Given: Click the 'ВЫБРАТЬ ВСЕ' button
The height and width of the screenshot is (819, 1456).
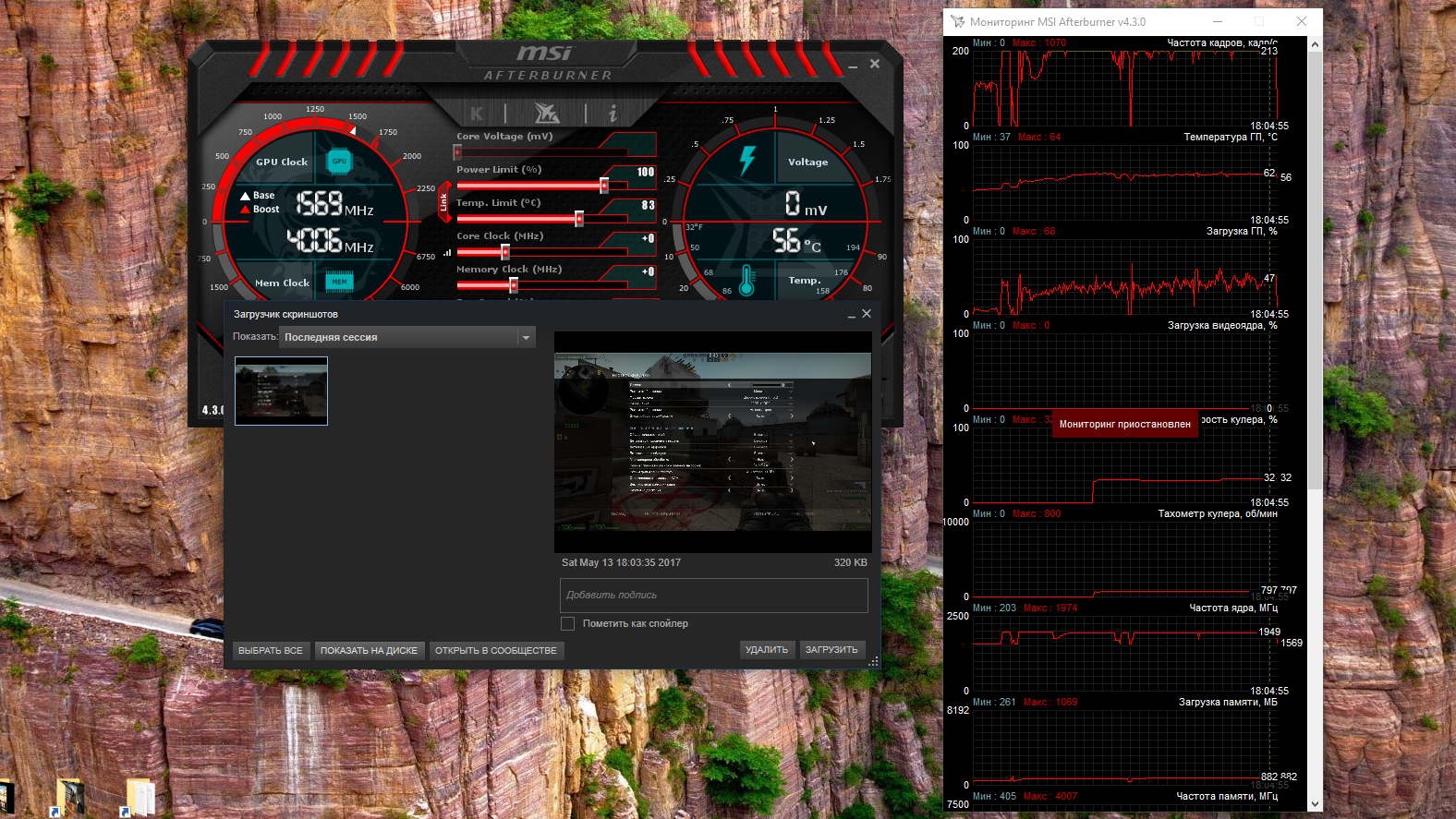Looking at the screenshot, I should [x=271, y=650].
